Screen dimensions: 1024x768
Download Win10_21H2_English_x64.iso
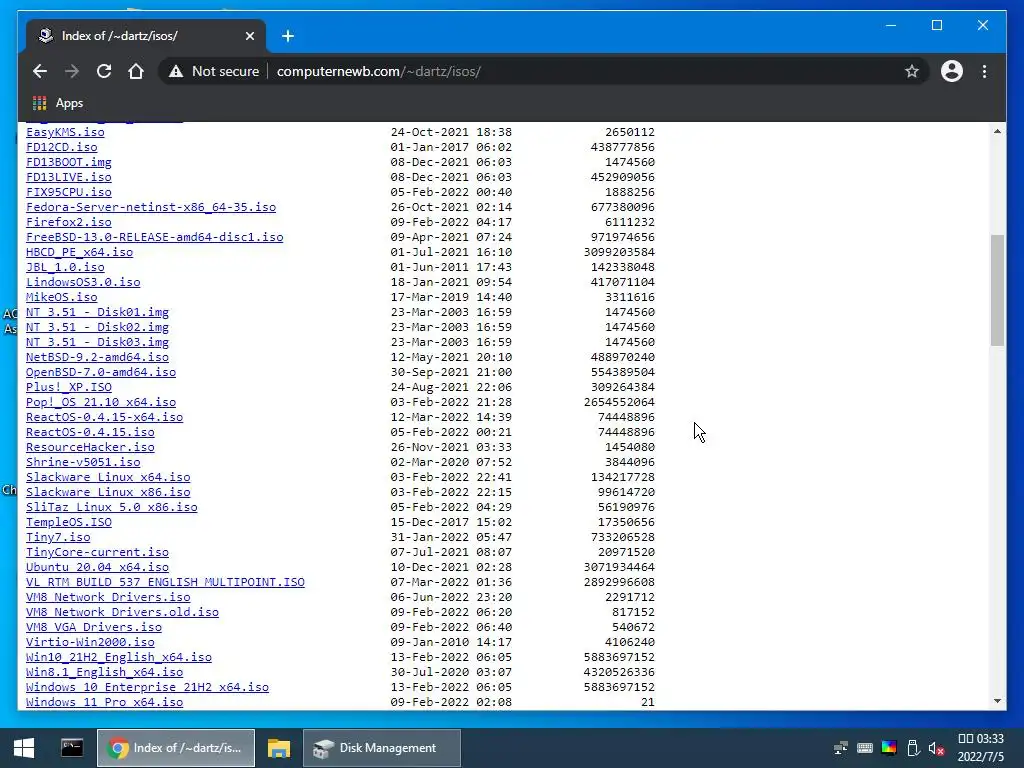(119, 658)
